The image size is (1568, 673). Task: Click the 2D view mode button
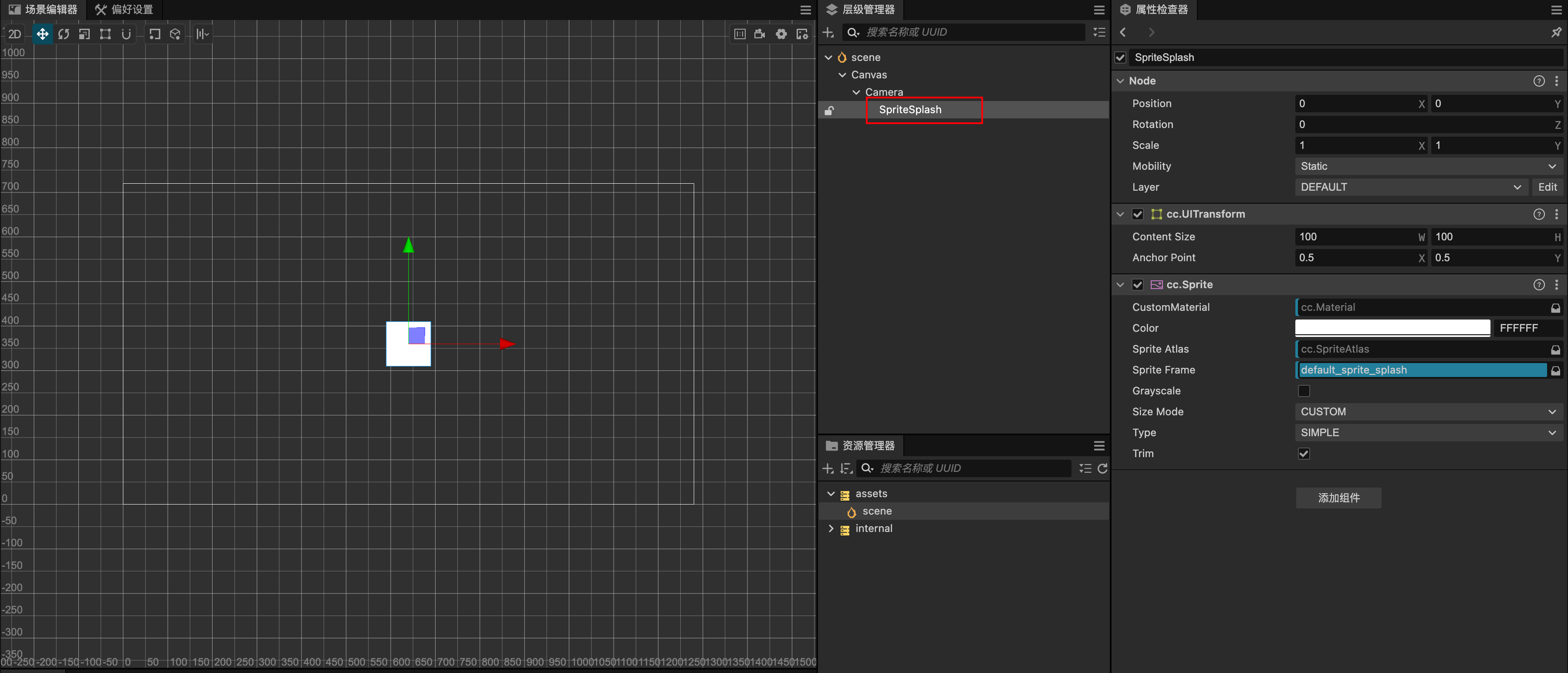(15, 34)
